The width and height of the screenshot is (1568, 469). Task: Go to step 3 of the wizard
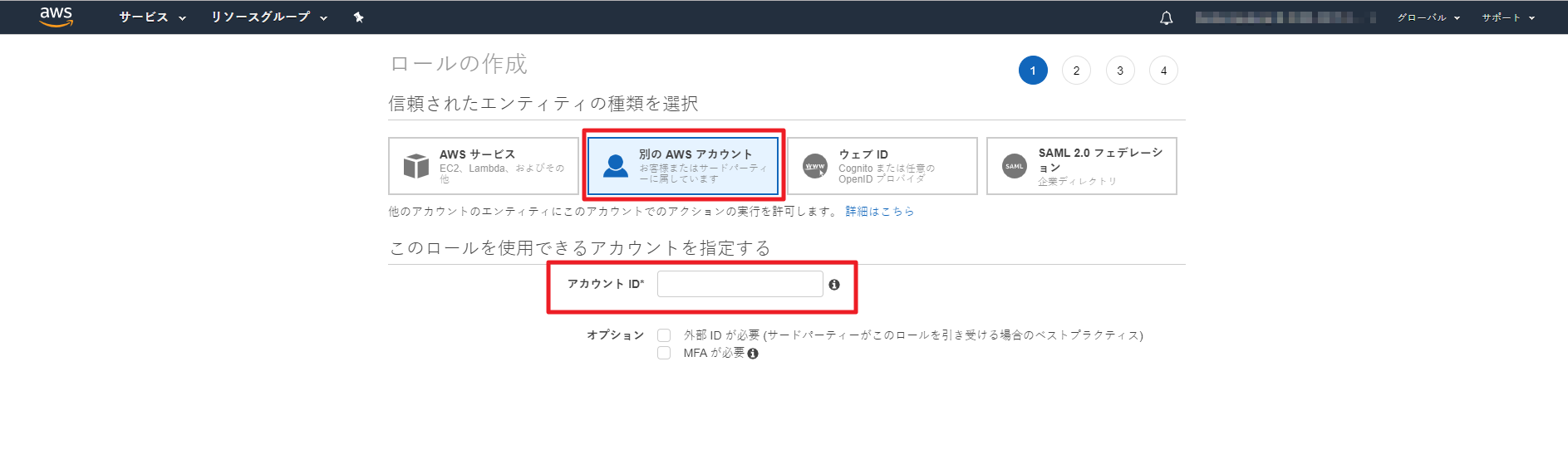1120,71
